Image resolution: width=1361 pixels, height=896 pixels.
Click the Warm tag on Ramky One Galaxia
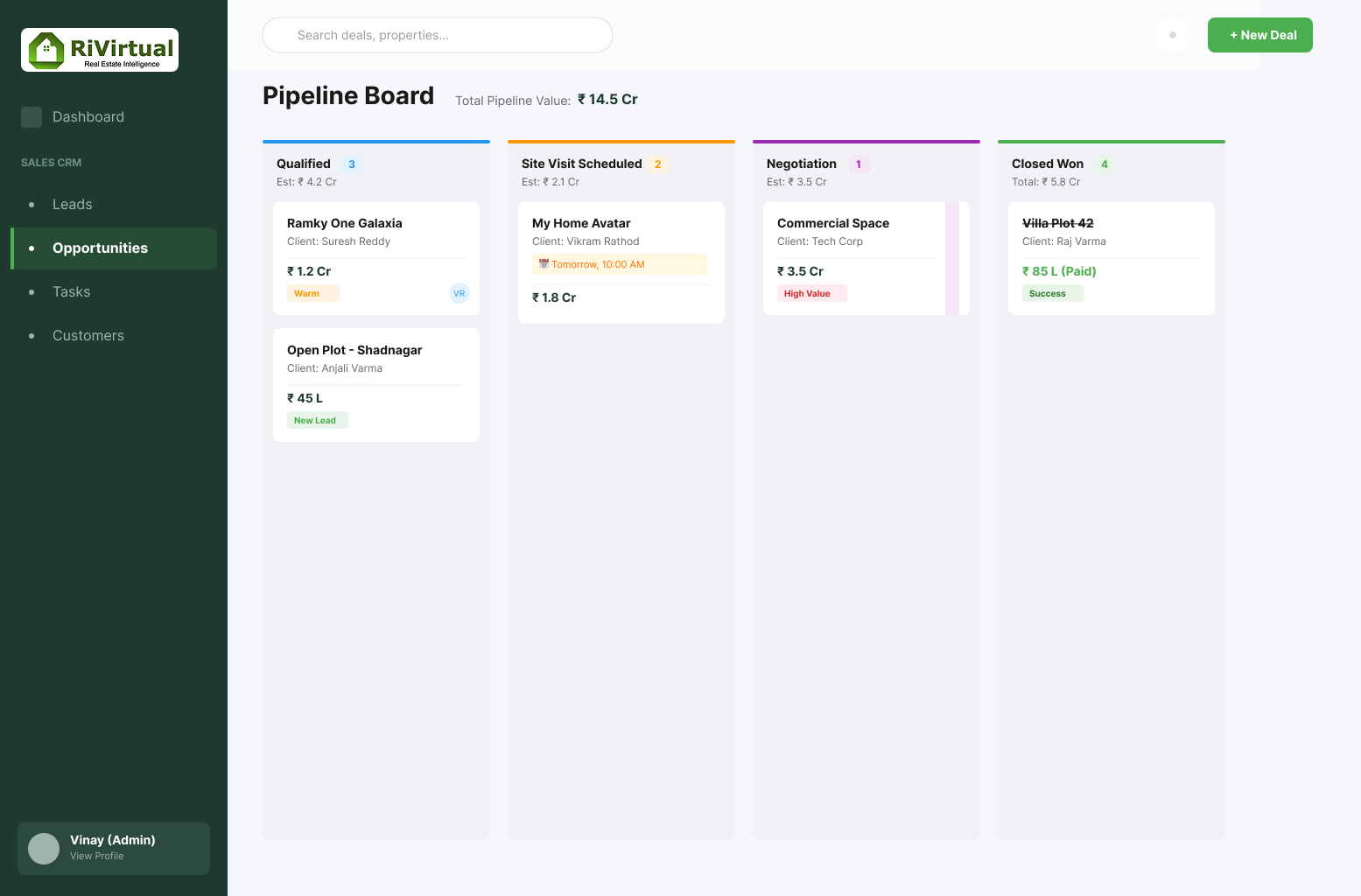pyautogui.click(x=312, y=294)
